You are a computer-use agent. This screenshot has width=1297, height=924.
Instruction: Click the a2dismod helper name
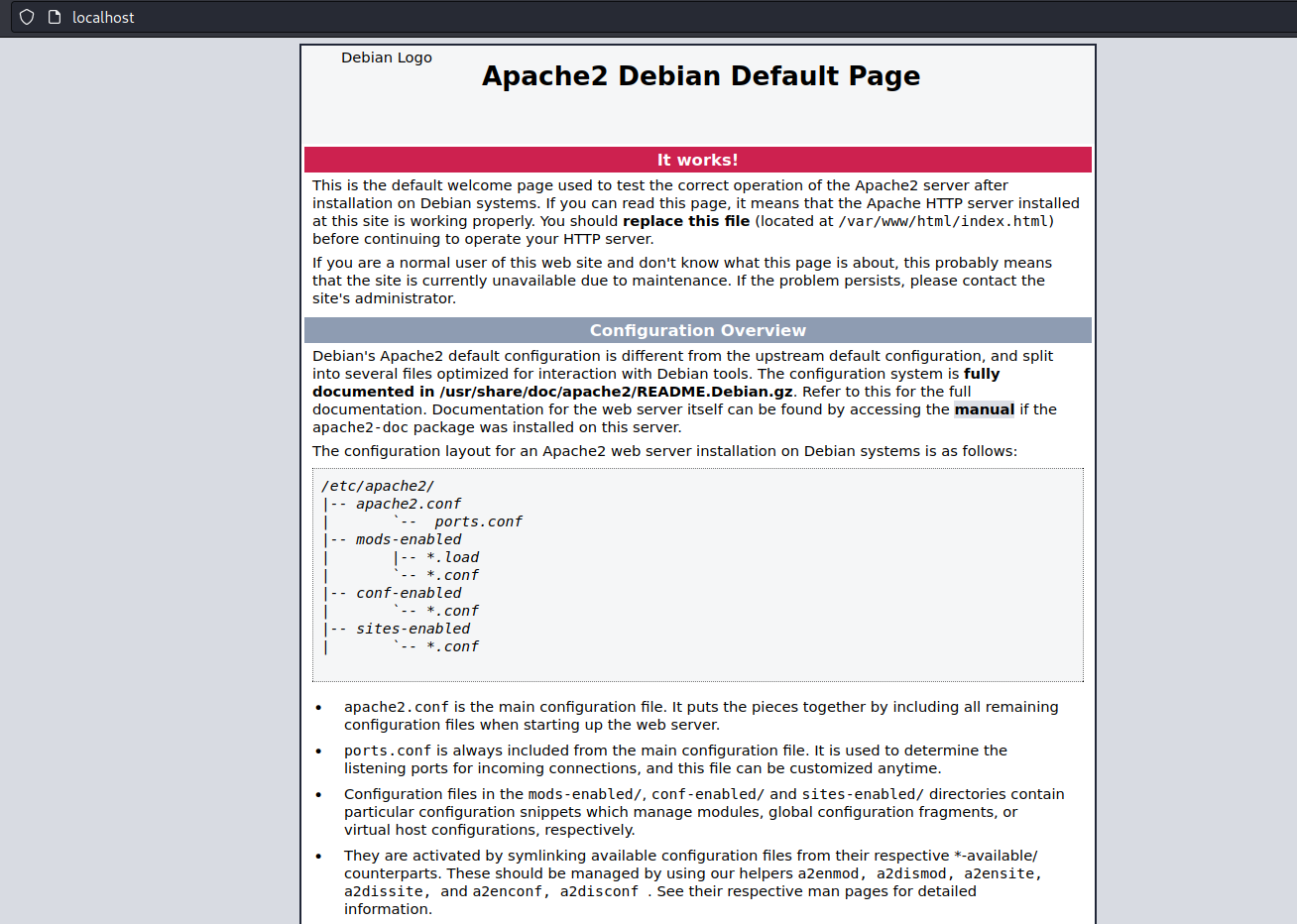point(911,873)
